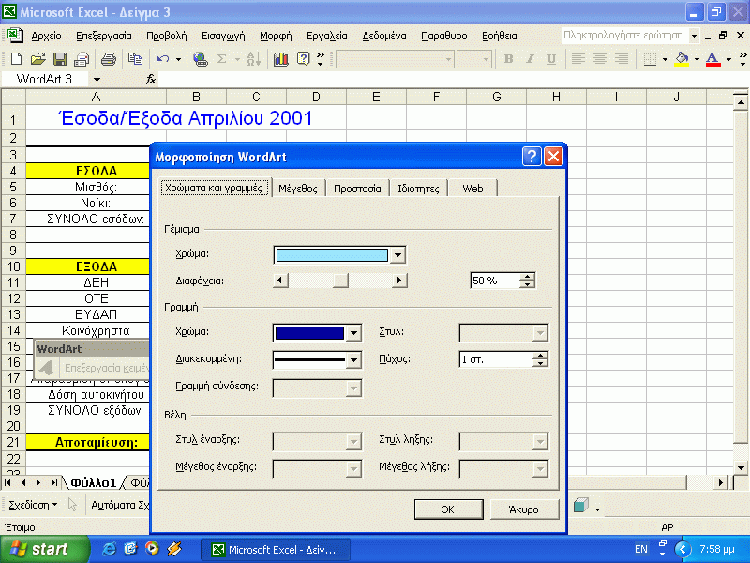The height and width of the screenshot is (563, 750).
Task: Click the Copy icon in toolbar
Action: coord(135,59)
